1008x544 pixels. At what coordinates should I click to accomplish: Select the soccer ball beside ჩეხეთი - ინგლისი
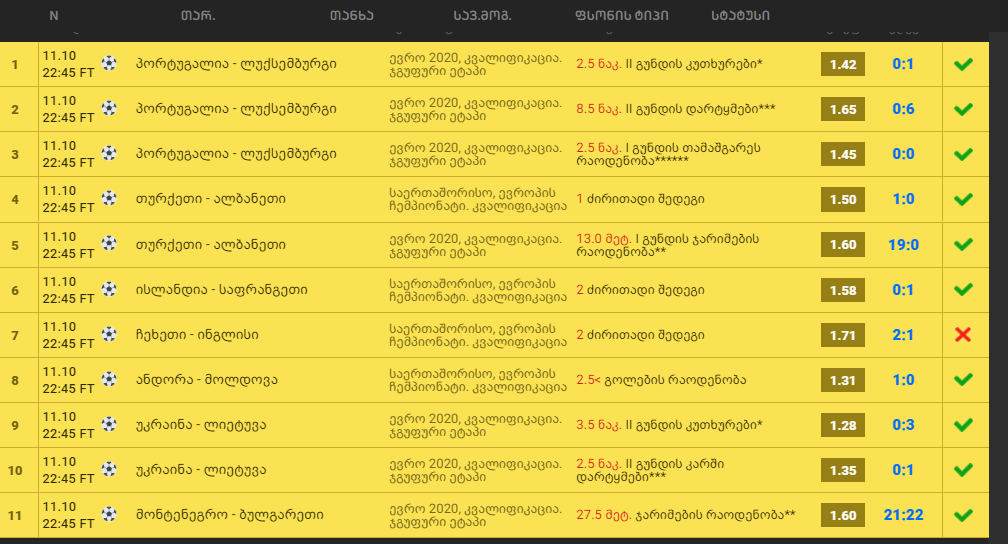(x=109, y=334)
